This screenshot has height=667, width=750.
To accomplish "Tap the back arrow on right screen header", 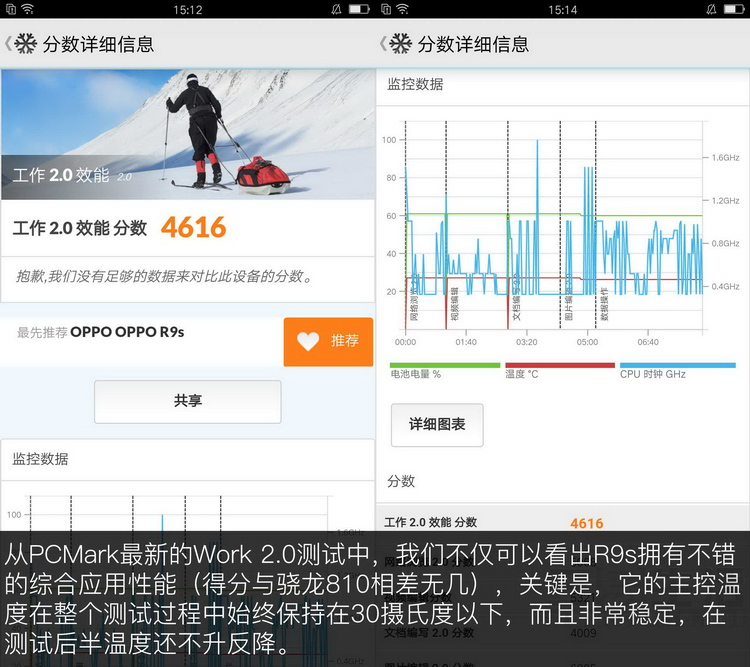I will 383,44.
